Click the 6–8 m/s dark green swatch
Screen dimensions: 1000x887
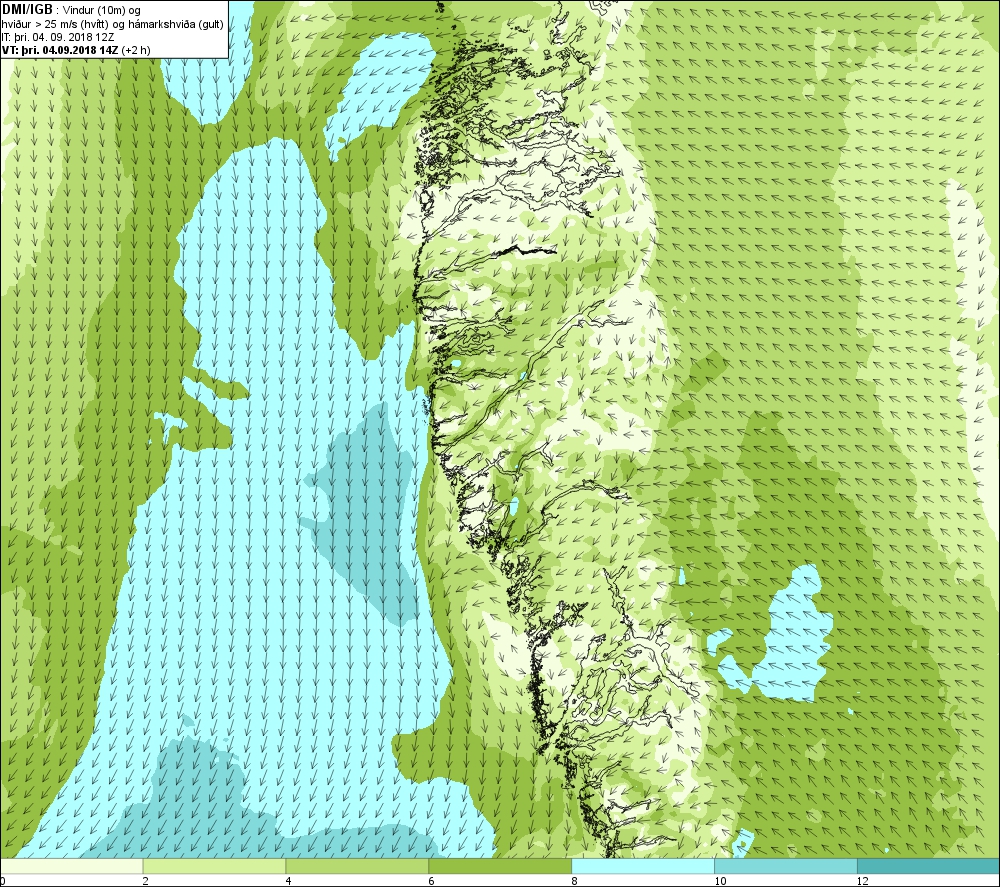coord(500,866)
